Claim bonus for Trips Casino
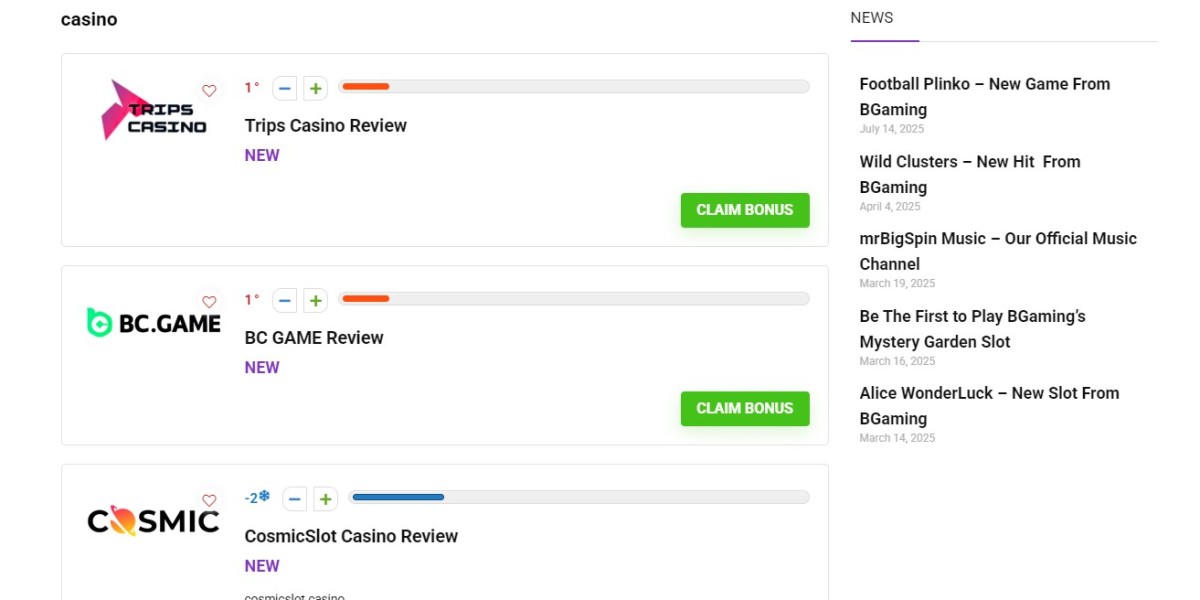 click(744, 210)
